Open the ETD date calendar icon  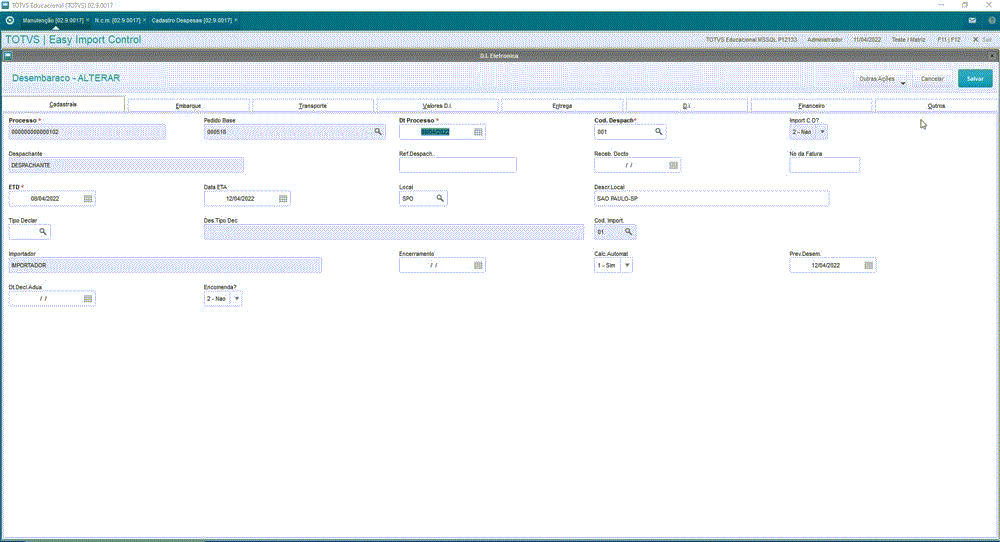point(88,199)
